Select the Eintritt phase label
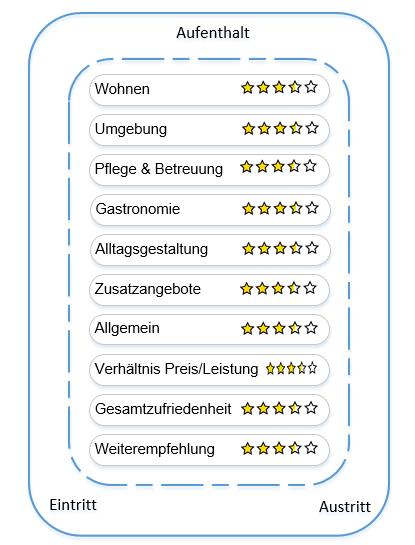The width and height of the screenshot is (415, 545). click(x=73, y=505)
